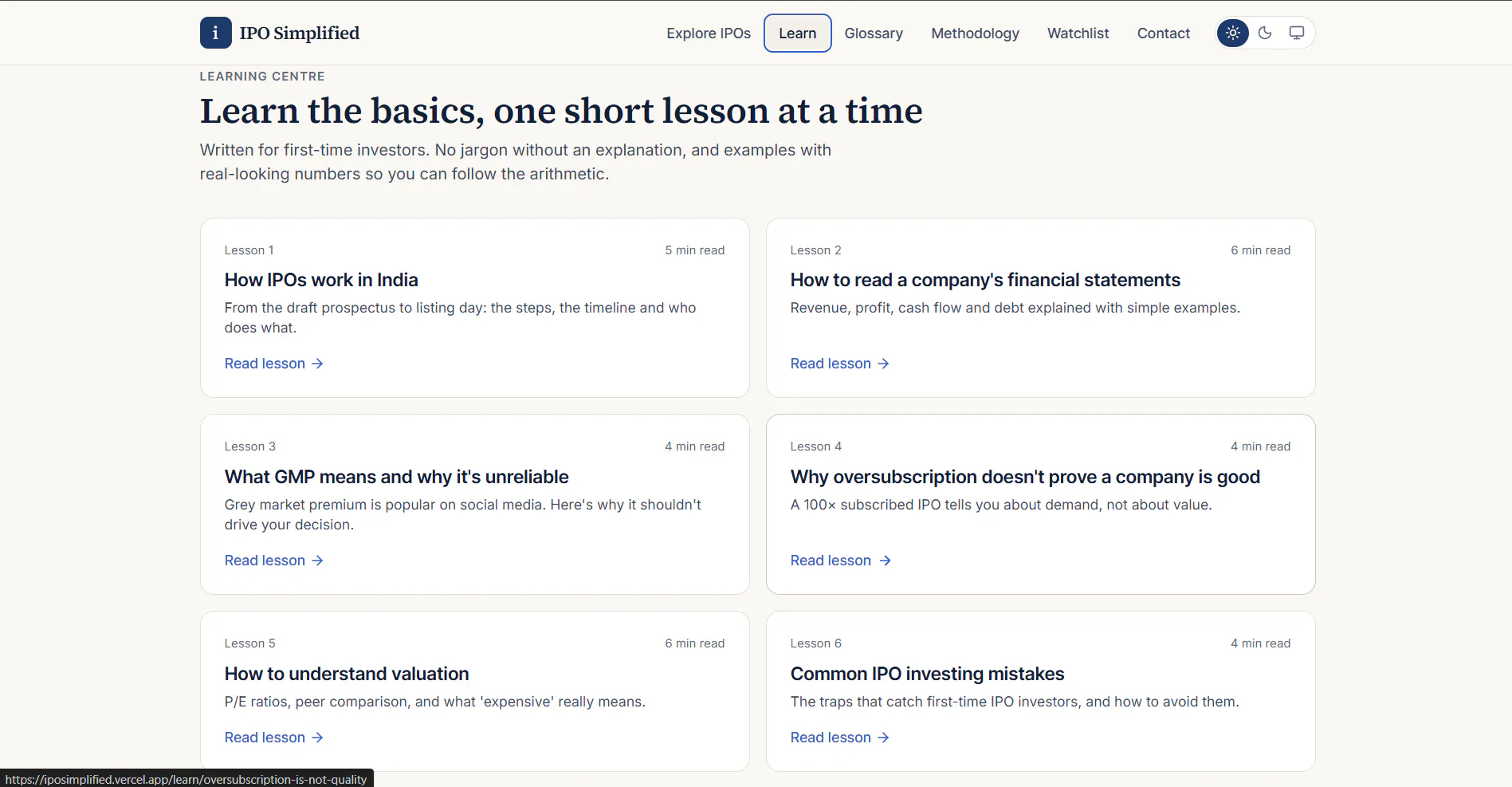Open Explore IPOs nav item
The height and width of the screenshot is (787, 1512).
coord(709,33)
